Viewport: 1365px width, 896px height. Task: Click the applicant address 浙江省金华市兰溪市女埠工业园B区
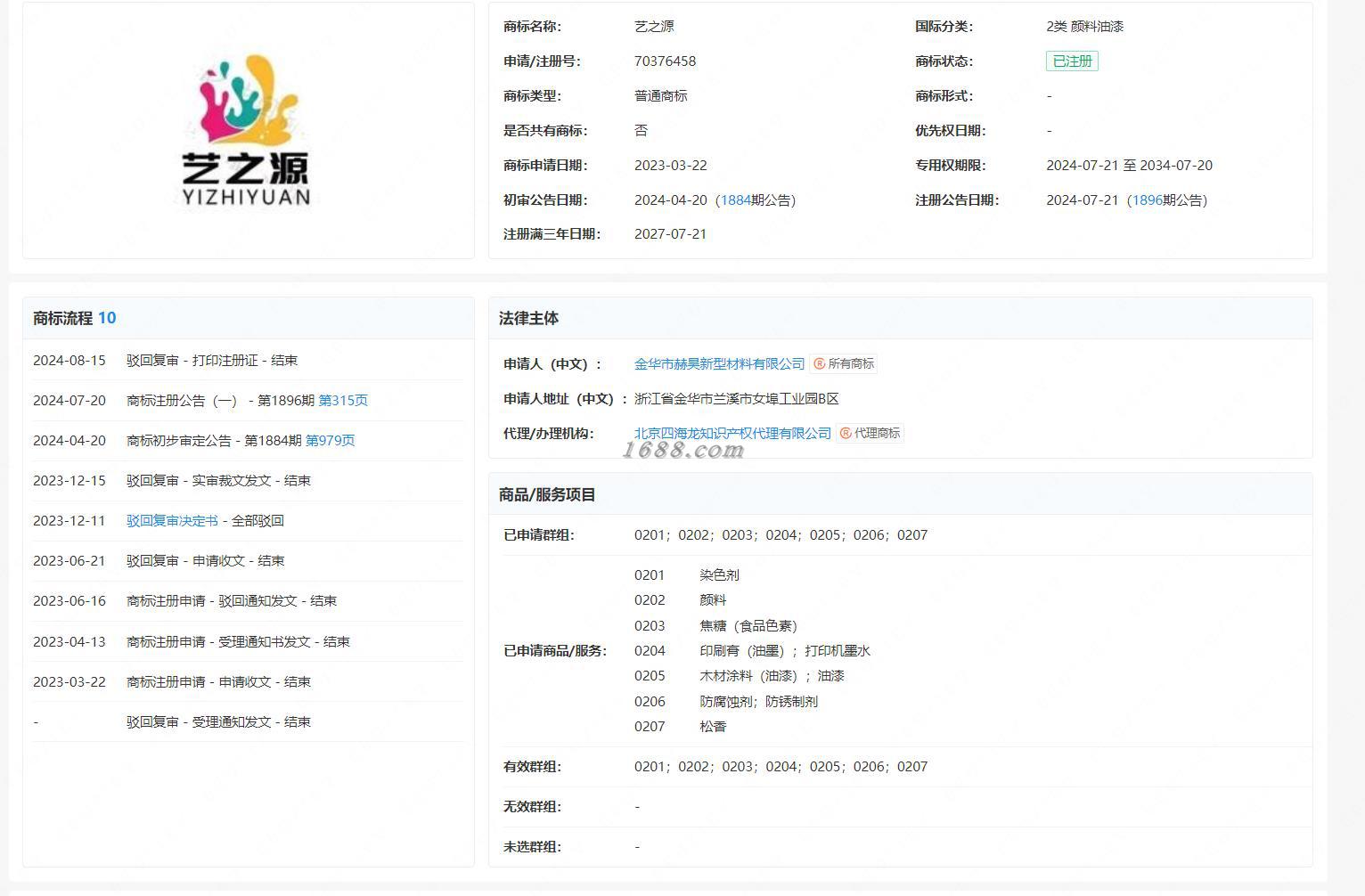coord(737,399)
